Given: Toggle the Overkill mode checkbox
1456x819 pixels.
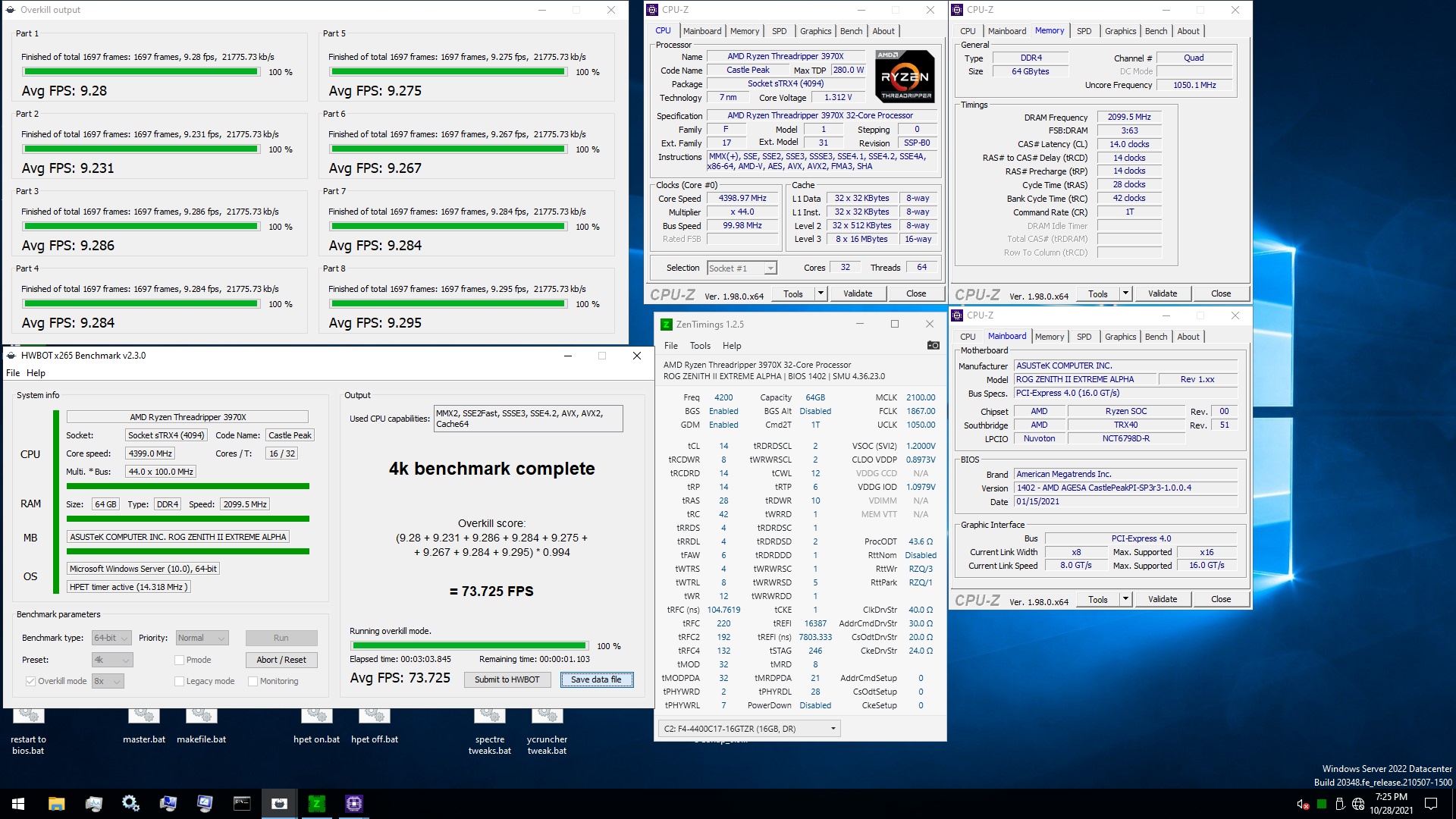Looking at the screenshot, I should (x=30, y=681).
